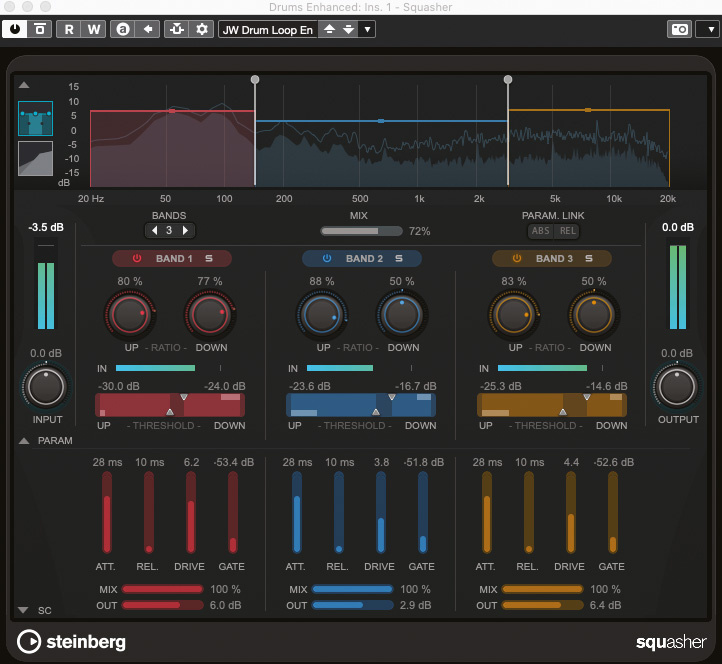Select the transfer curve view thumbnail
The height and width of the screenshot is (664, 722).
pos(35,158)
